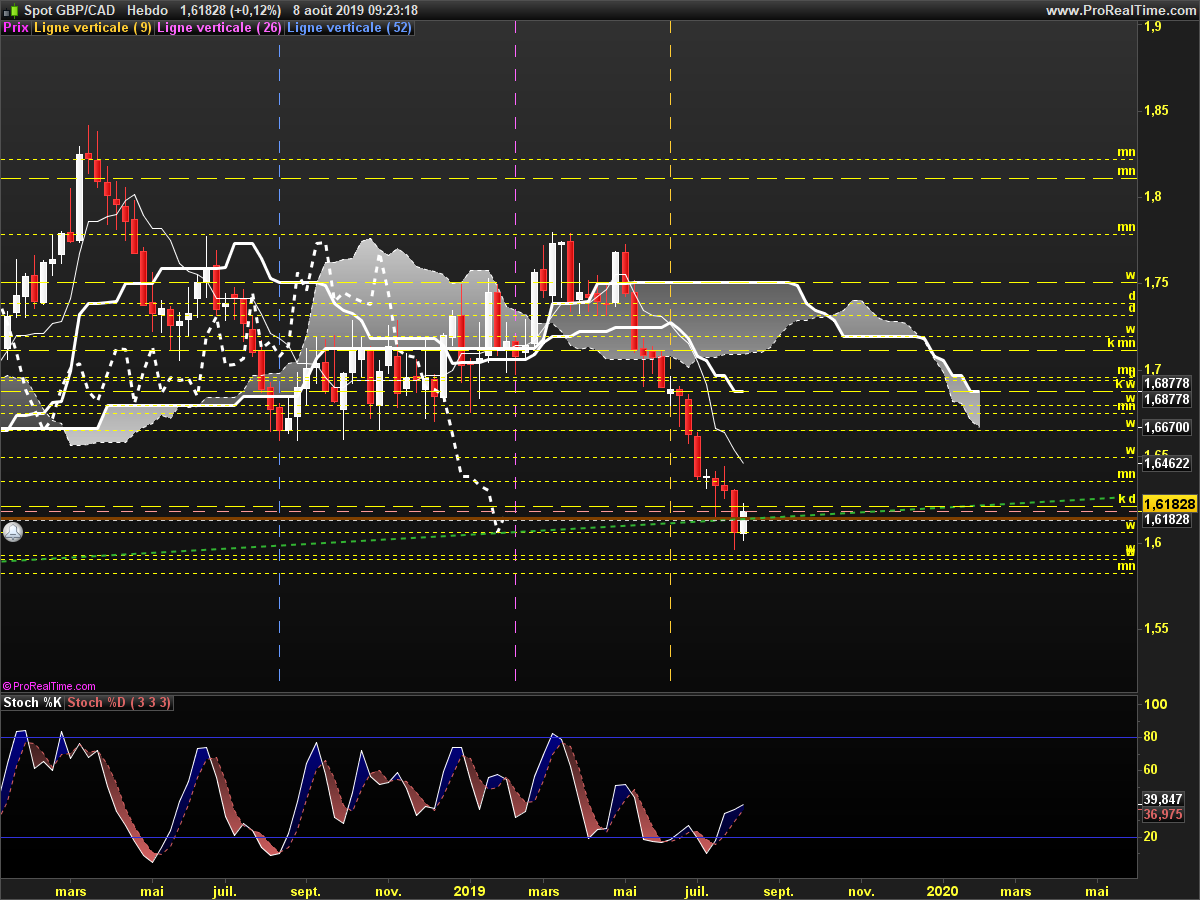Viewport: 1200px width, 900px height.
Task: Click the 1,75 price axis label
Action: pos(1156,283)
